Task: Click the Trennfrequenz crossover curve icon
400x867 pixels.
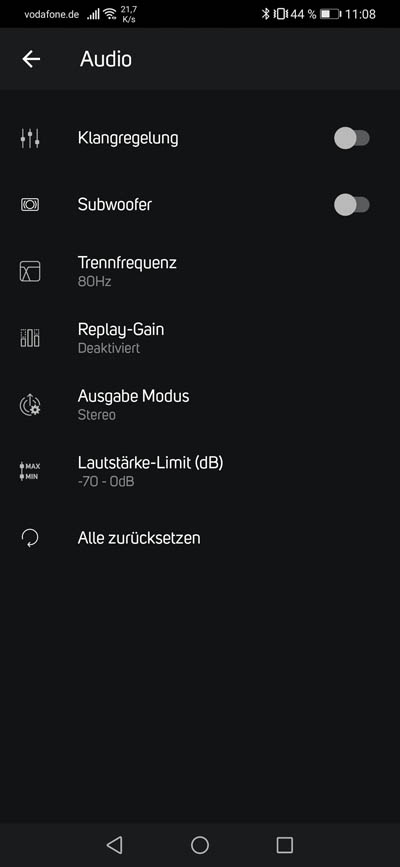Action: click(x=30, y=271)
